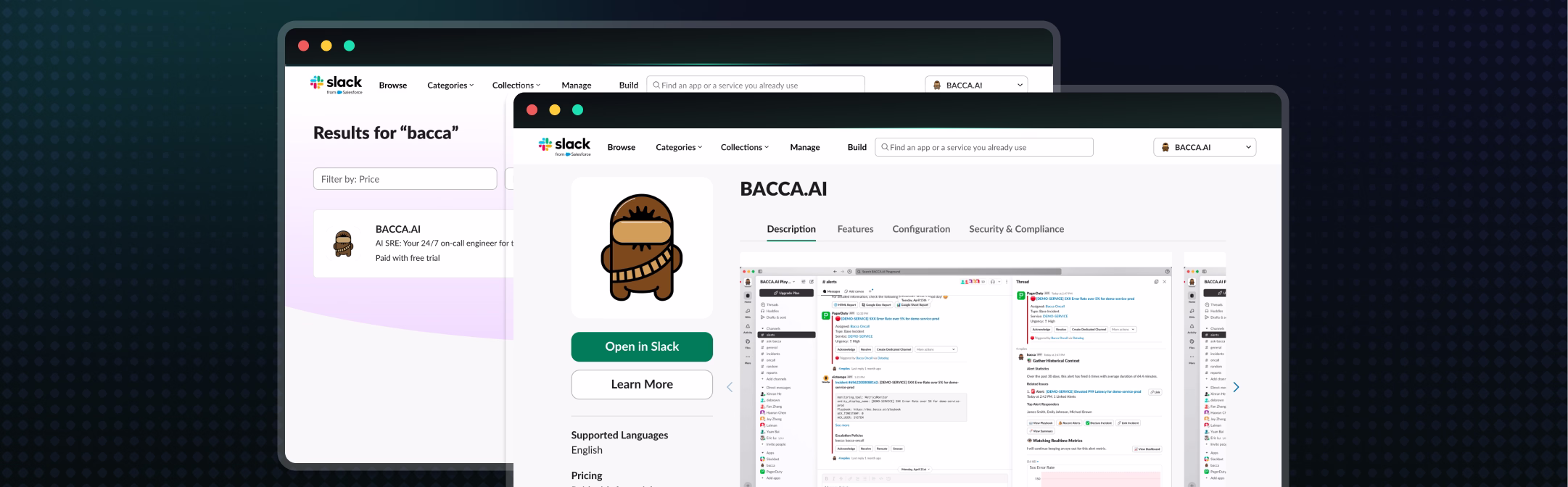
Task: Click the BACCA.AI result app icon
Action: pos(343,244)
